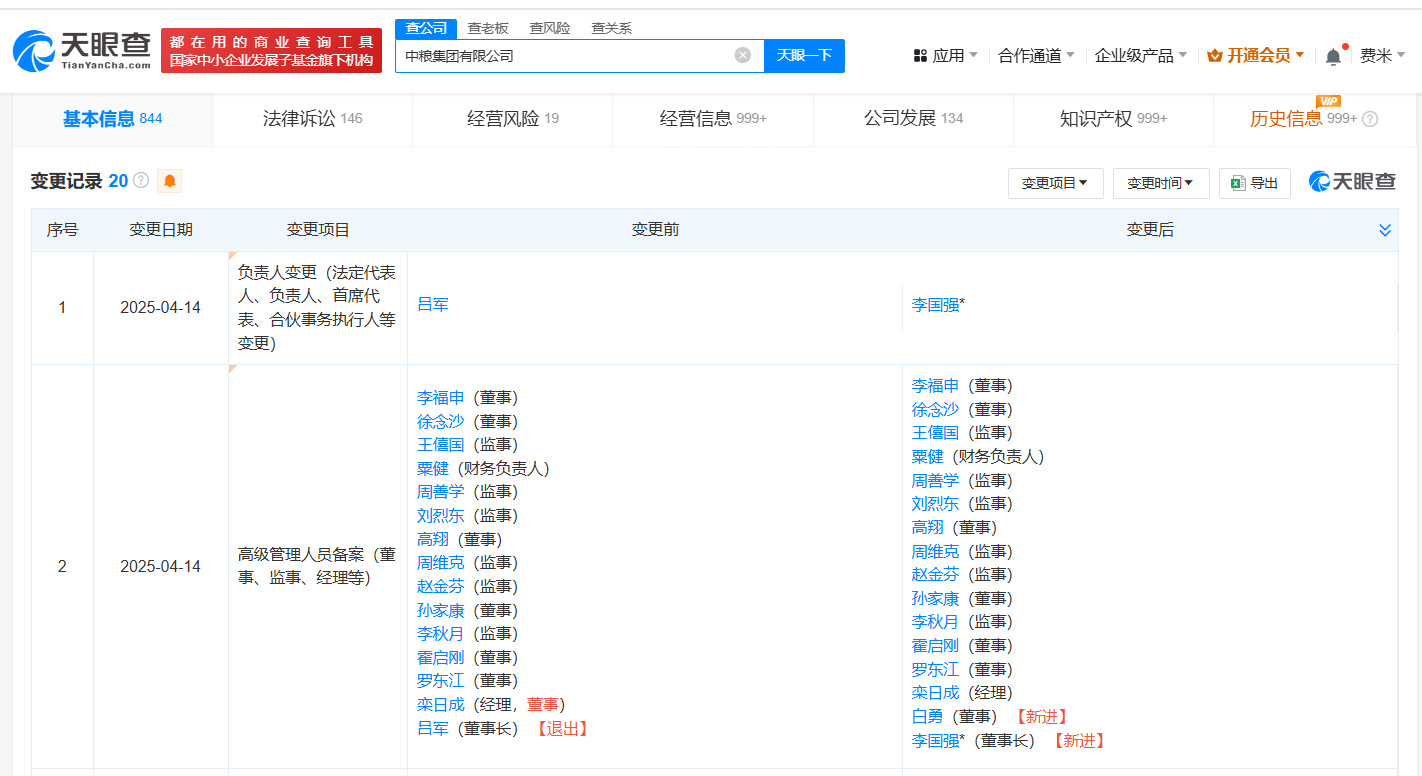Viewport: 1422px width, 776px height.
Task: Select the 查关系 search tab
Action: click(611, 28)
